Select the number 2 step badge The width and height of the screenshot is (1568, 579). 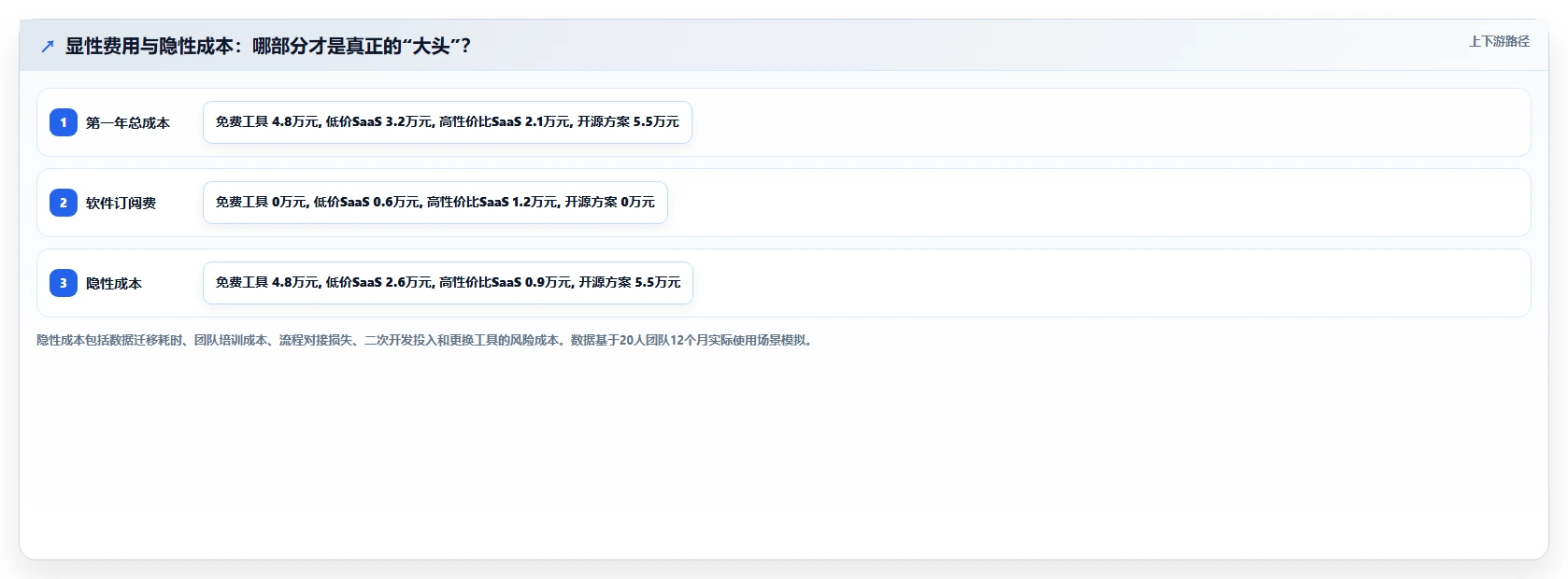coord(64,203)
